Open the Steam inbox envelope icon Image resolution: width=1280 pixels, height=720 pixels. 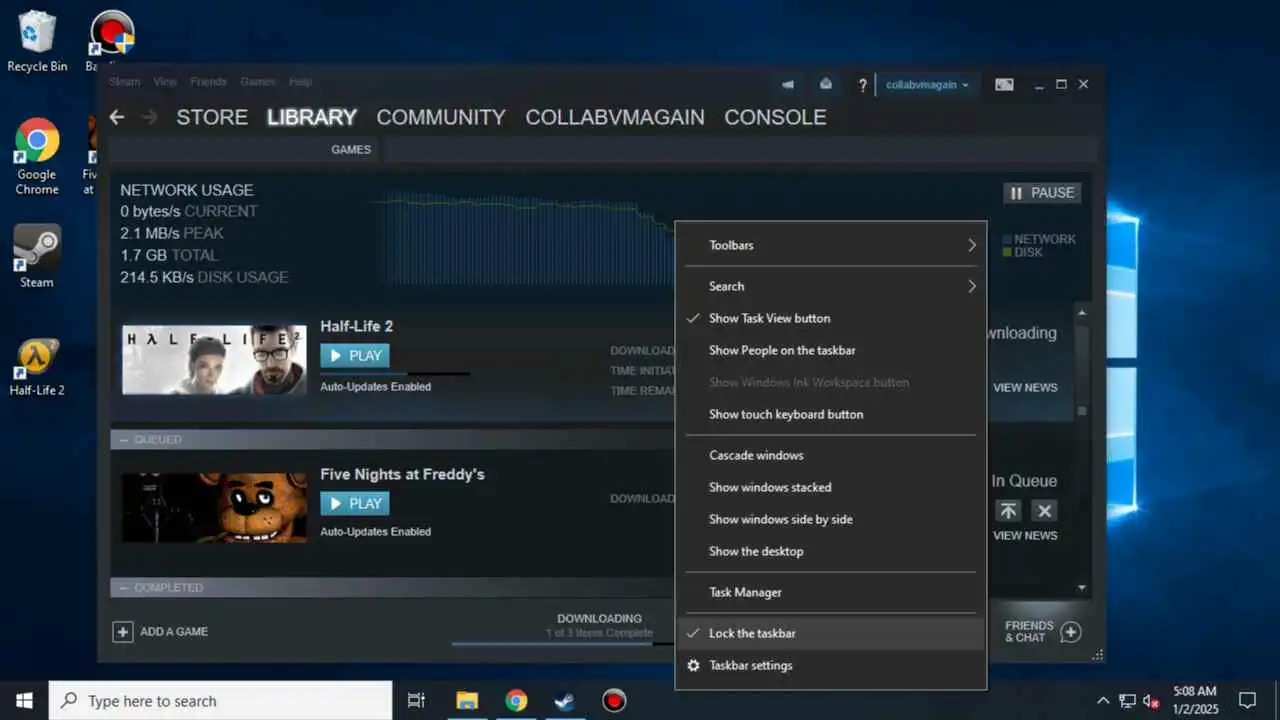pos(825,85)
